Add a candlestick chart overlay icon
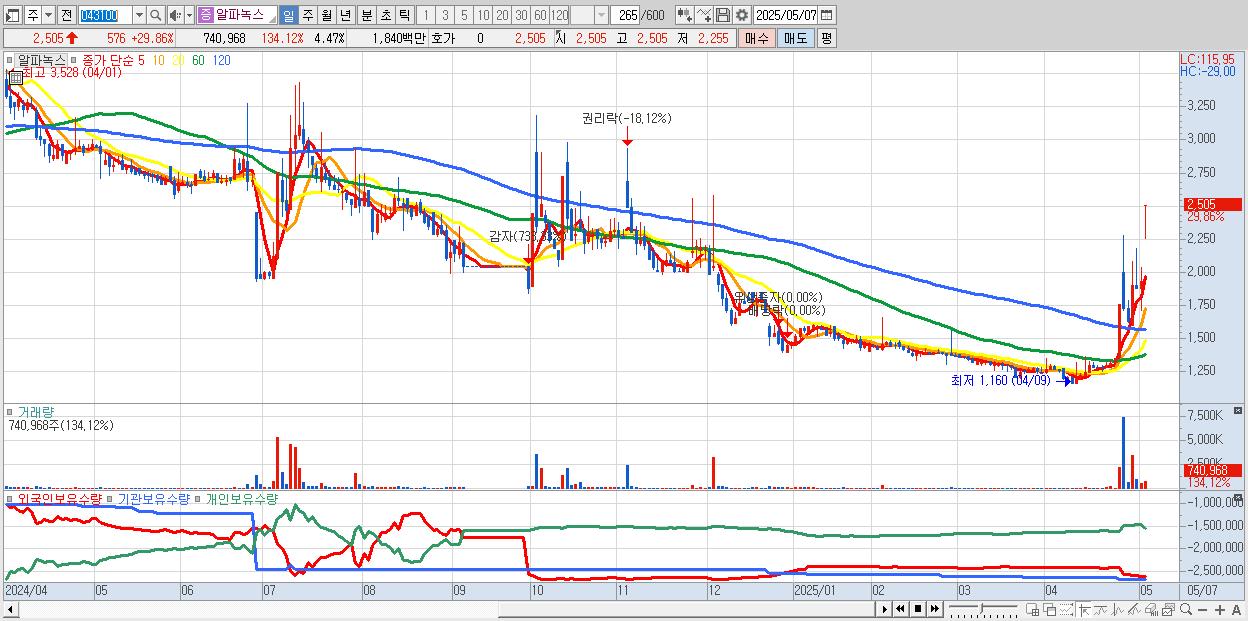The height and width of the screenshot is (621, 1248). 685,15
